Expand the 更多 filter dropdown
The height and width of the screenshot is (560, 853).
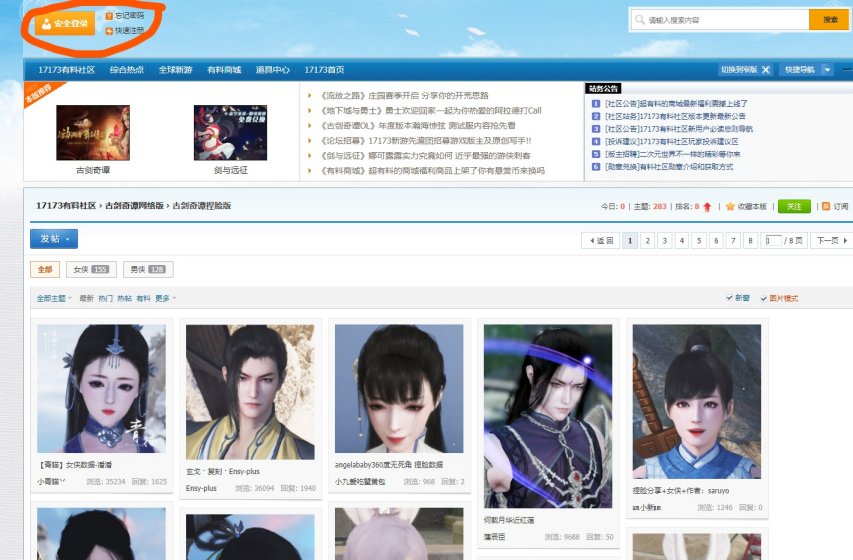(165, 298)
